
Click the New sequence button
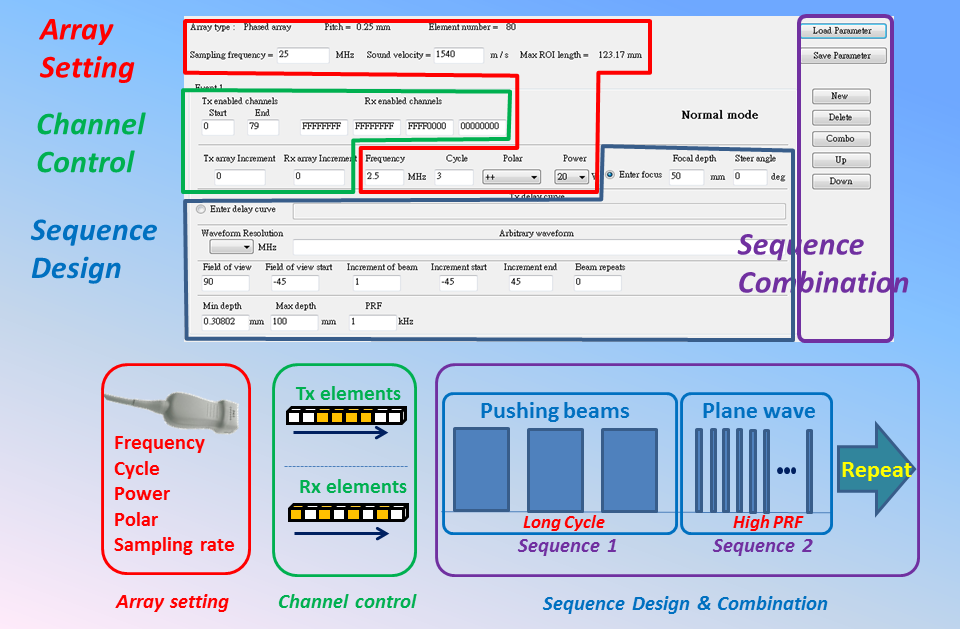tap(840, 97)
